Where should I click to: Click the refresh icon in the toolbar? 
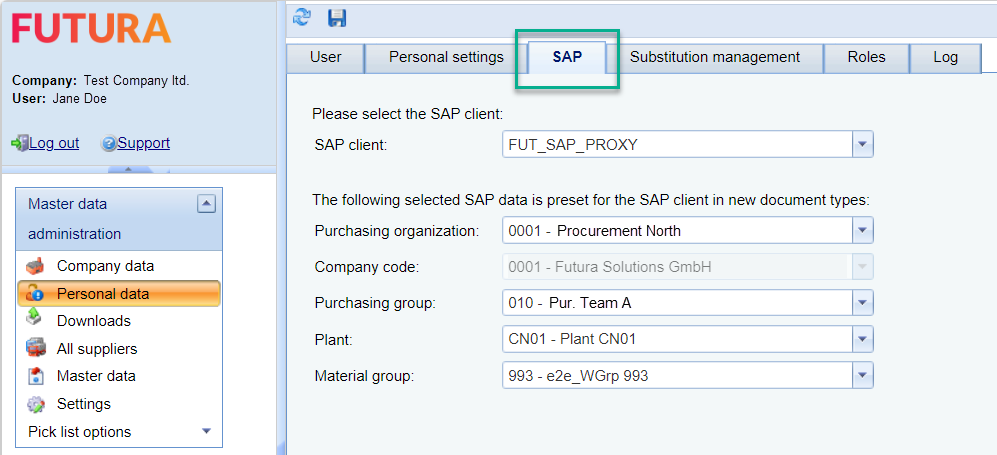pos(302,17)
